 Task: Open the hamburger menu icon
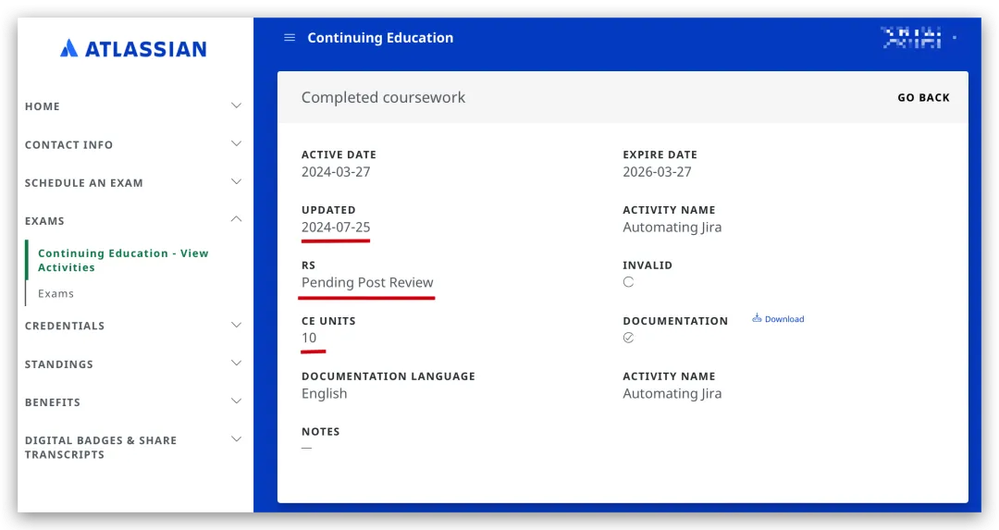[x=289, y=38]
